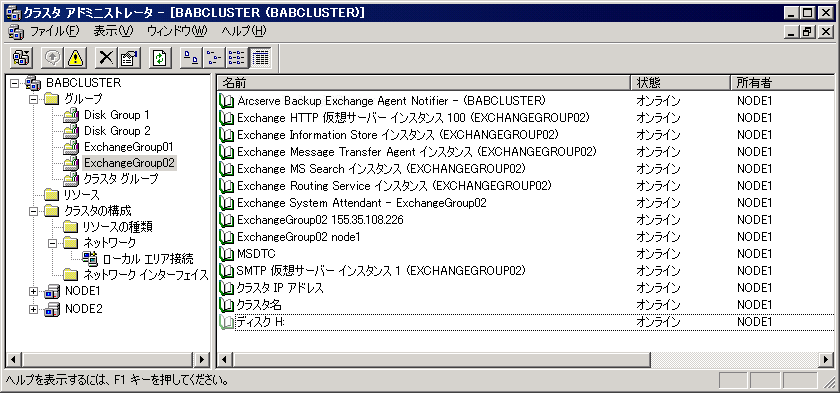Viewport: 840px width, 393px height.
Task: Click オンライン status of MSDTC row
Action: (658, 253)
